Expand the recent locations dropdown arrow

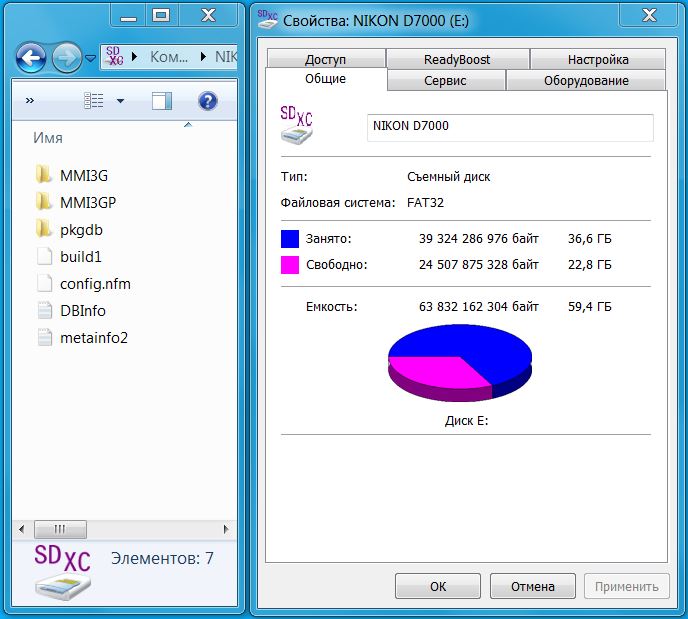[91, 58]
